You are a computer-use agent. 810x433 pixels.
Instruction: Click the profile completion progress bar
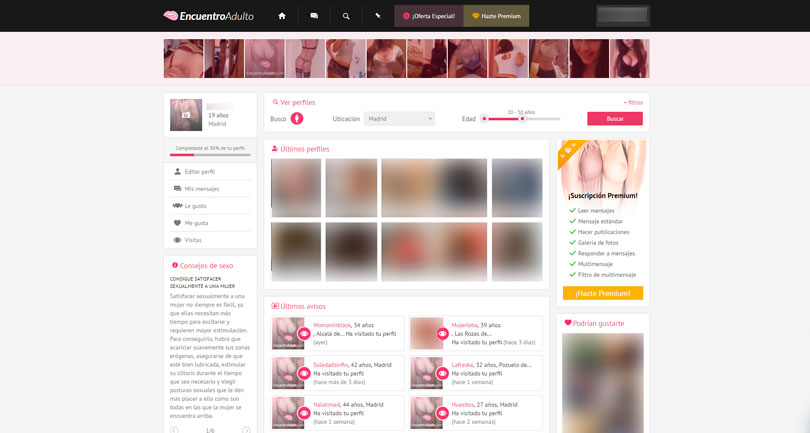click(210, 154)
